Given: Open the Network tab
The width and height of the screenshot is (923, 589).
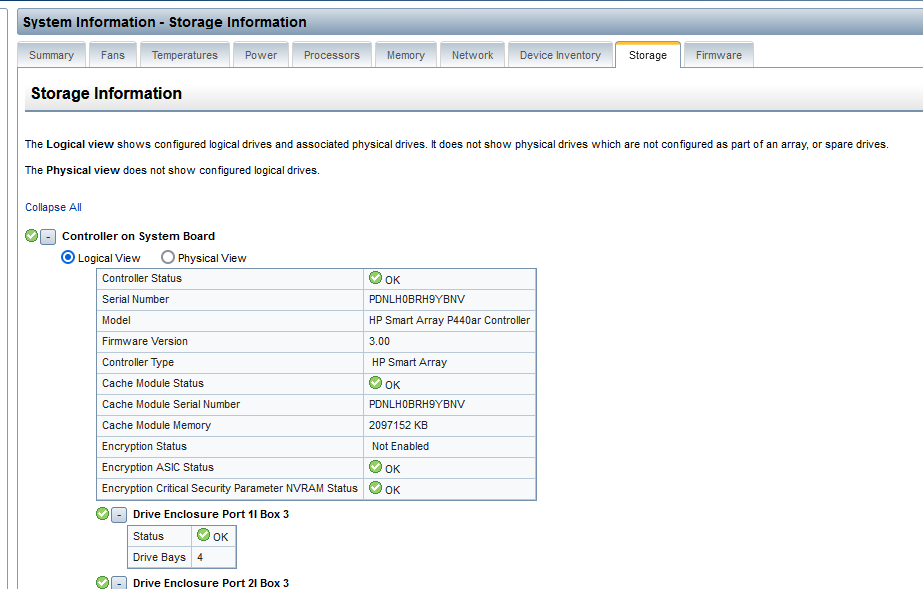Looking at the screenshot, I should [472, 55].
